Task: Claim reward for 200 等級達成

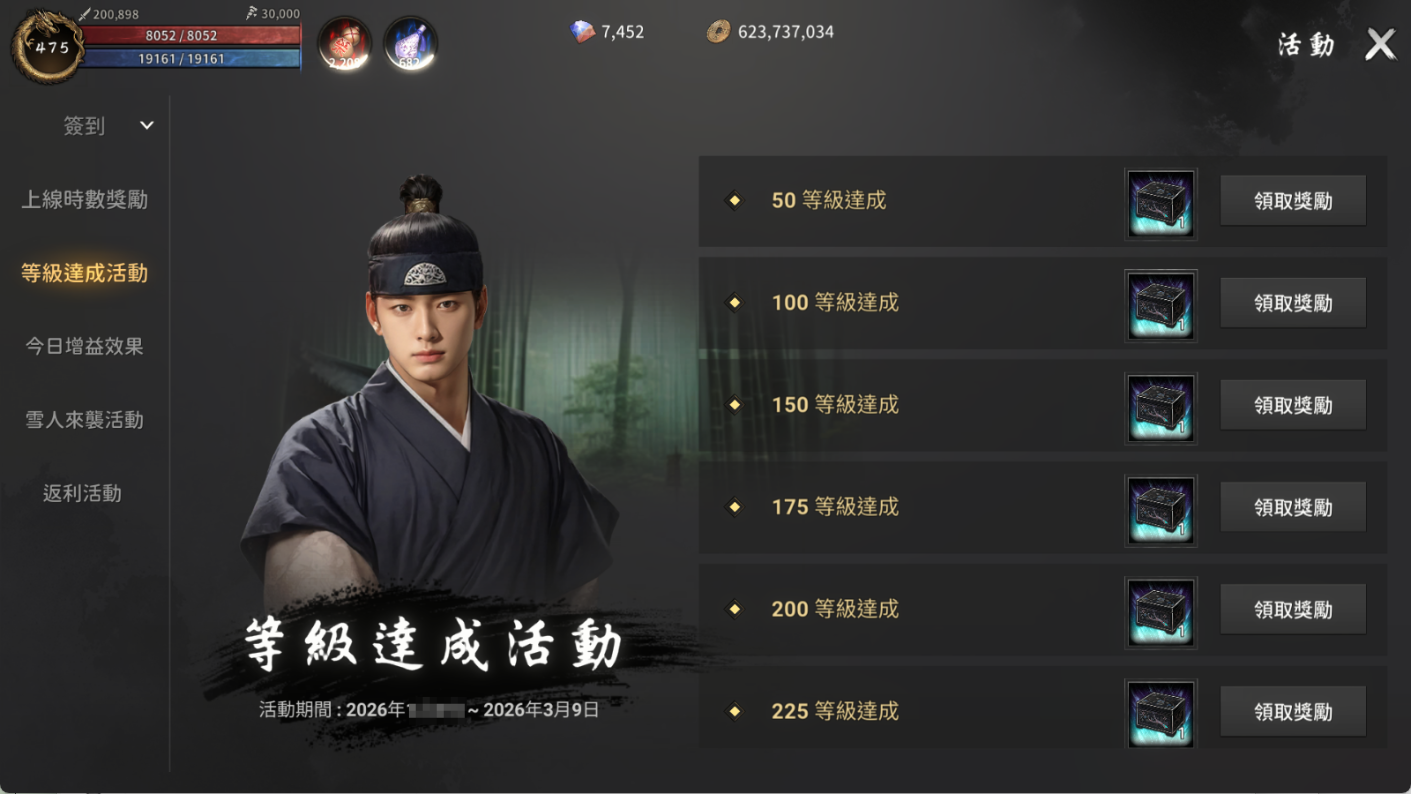Action: pos(1293,609)
